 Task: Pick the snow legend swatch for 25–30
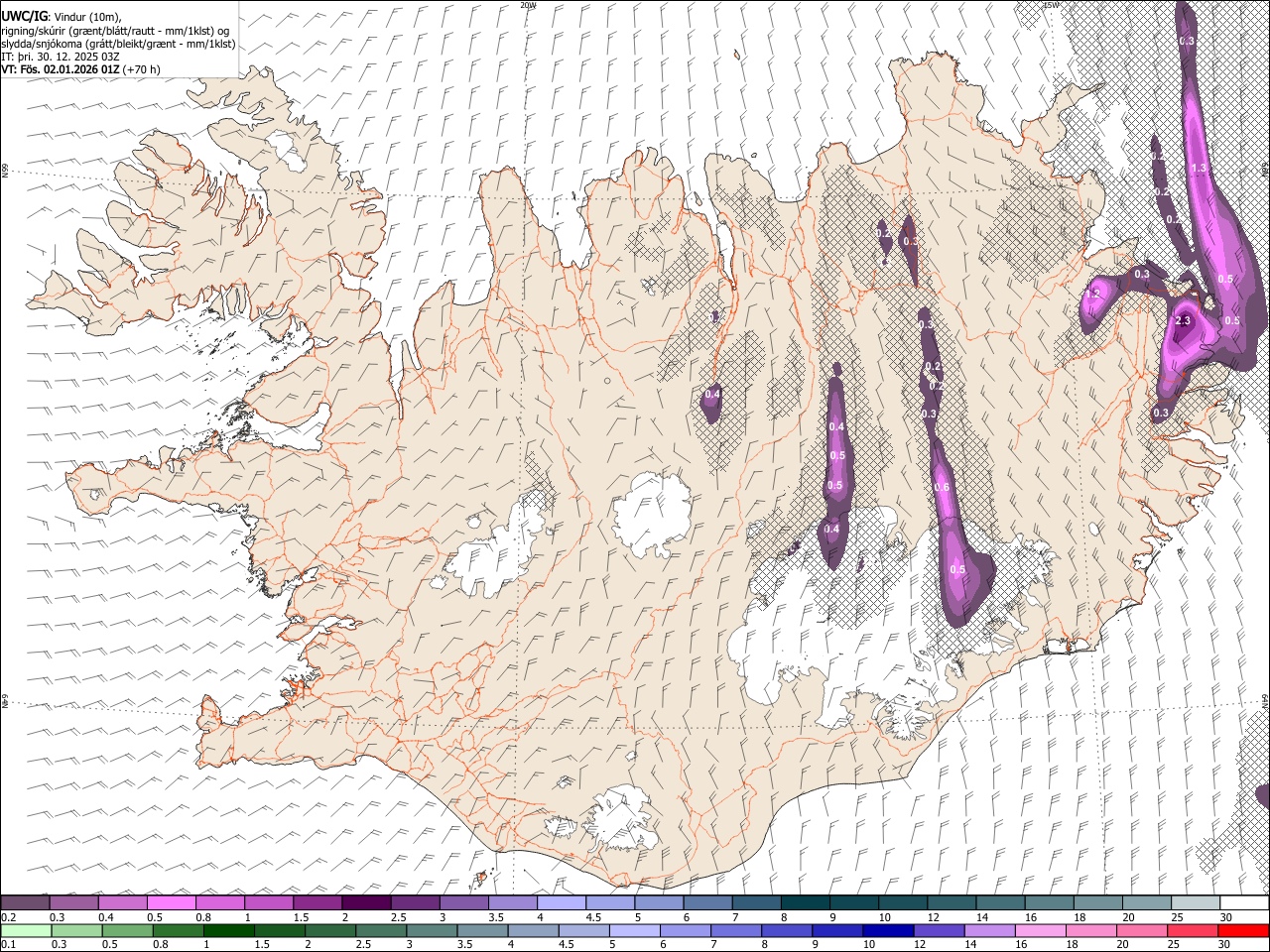1196,903
